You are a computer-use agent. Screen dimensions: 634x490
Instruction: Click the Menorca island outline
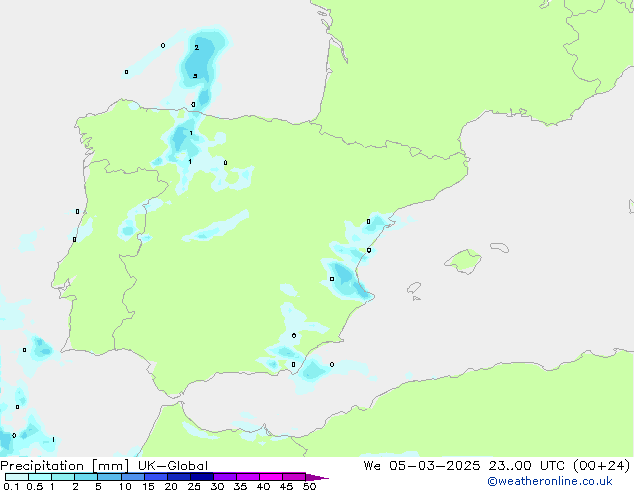[499, 247]
